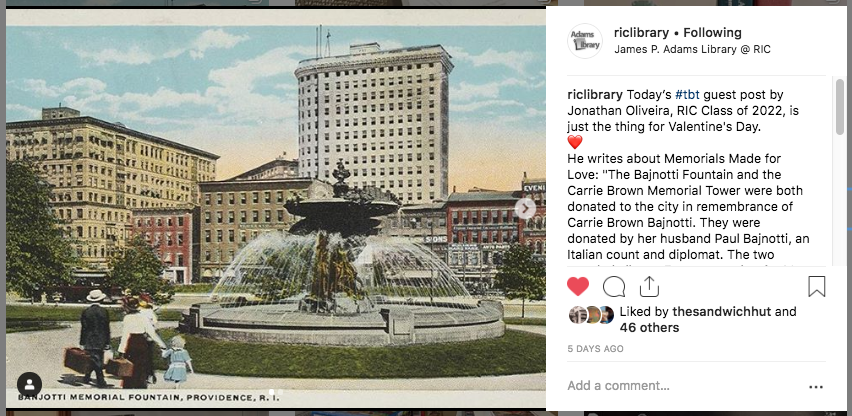
Task: Focus the Add a comment field
Action: [x=685, y=386]
